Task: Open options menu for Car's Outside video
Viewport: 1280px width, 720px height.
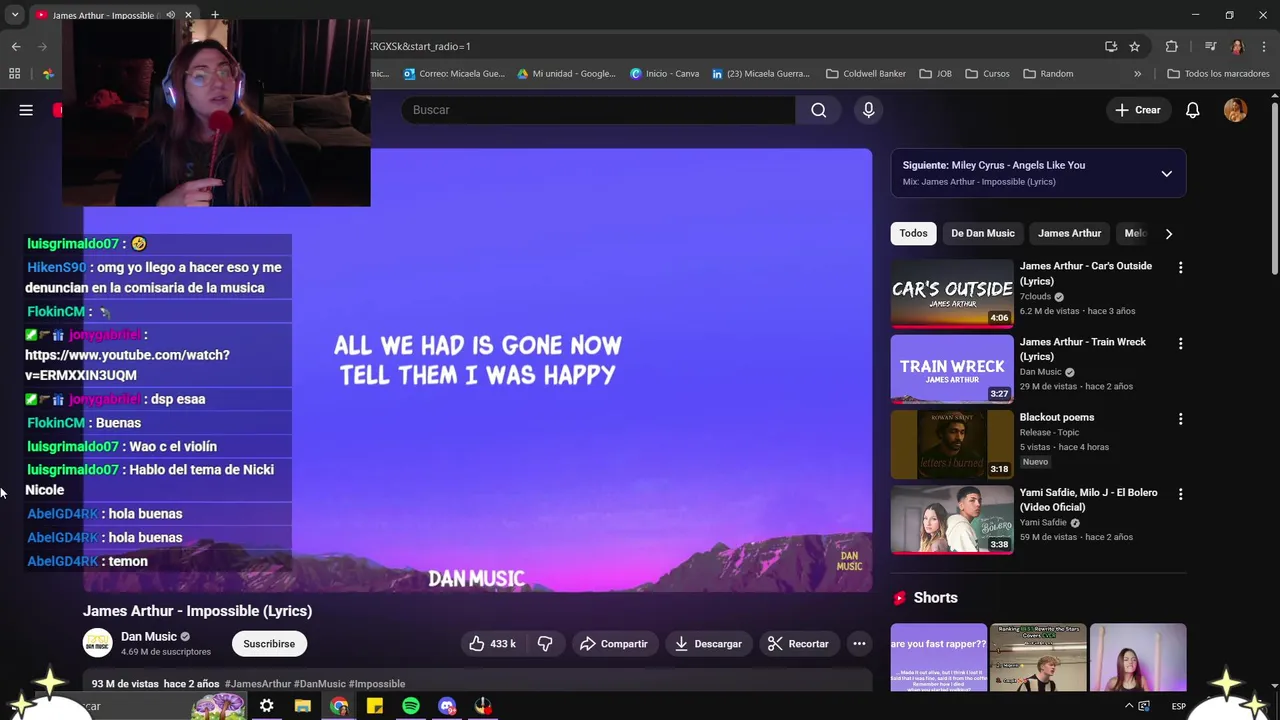Action: point(1180,268)
